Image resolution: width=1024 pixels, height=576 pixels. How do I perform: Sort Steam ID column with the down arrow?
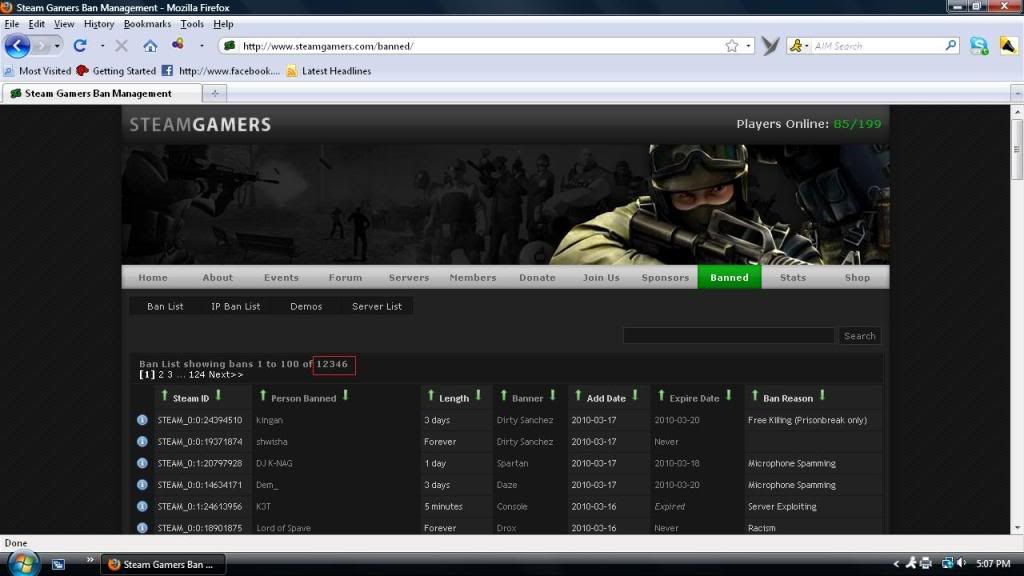point(218,396)
